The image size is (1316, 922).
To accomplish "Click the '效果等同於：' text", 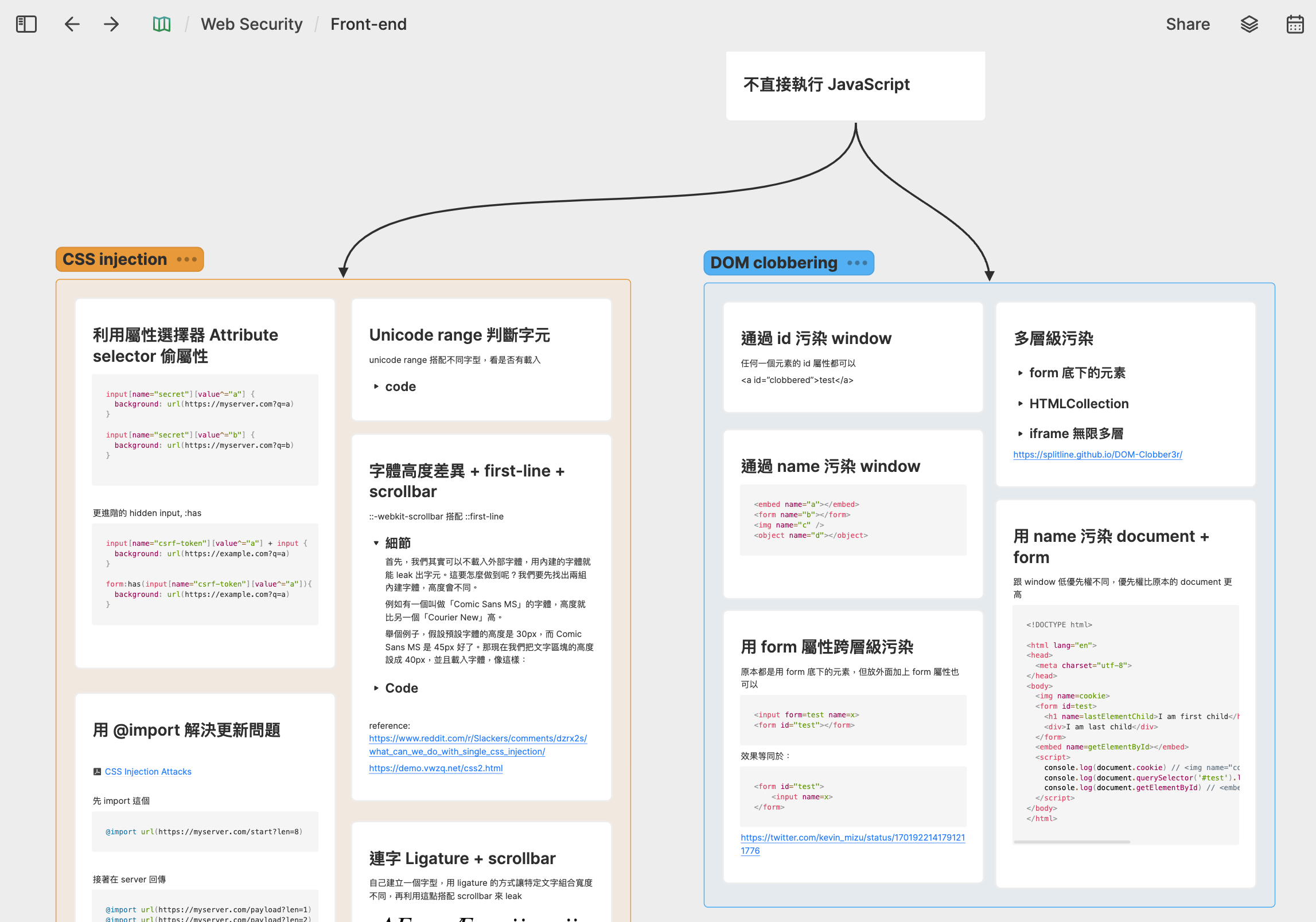I will pyautogui.click(x=766, y=756).
